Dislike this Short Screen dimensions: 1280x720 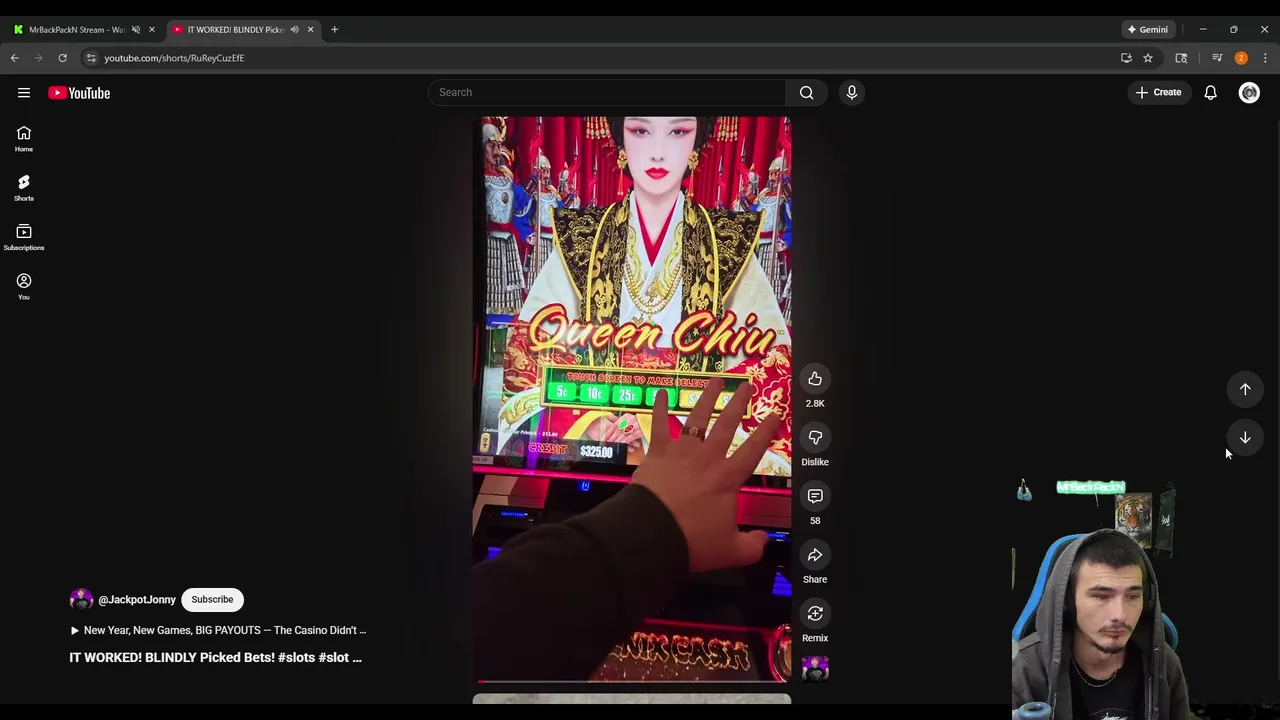815,438
